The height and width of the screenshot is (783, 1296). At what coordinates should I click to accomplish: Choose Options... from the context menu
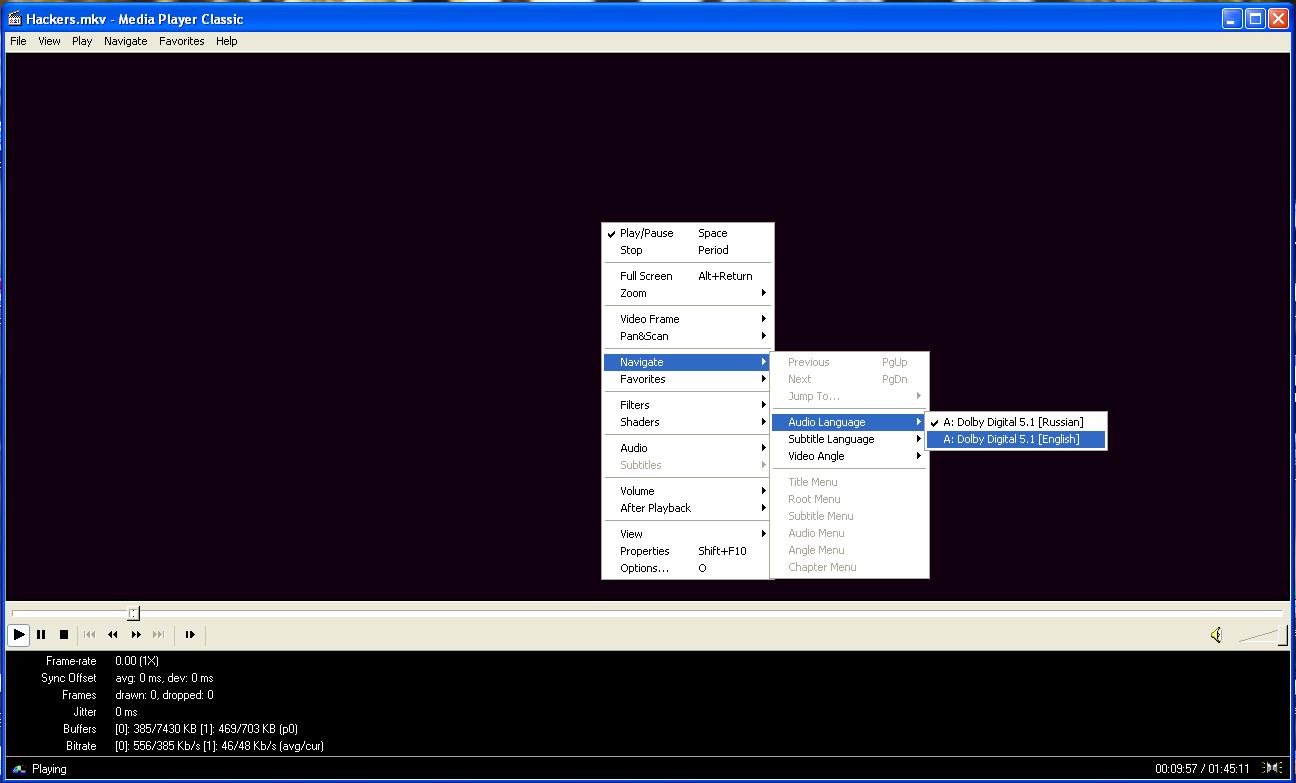pos(688,568)
